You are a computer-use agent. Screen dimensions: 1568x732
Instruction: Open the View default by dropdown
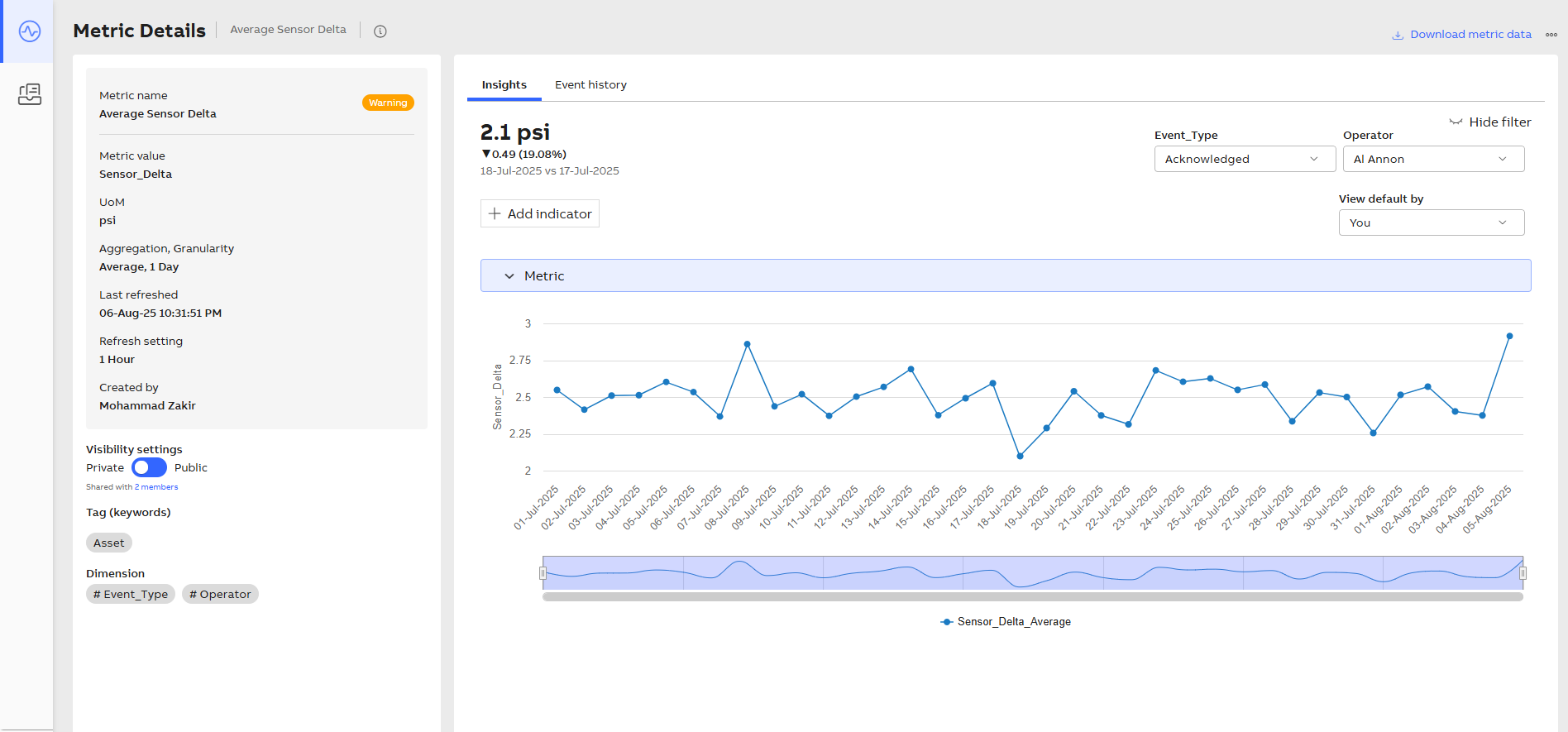coord(1431,222)
